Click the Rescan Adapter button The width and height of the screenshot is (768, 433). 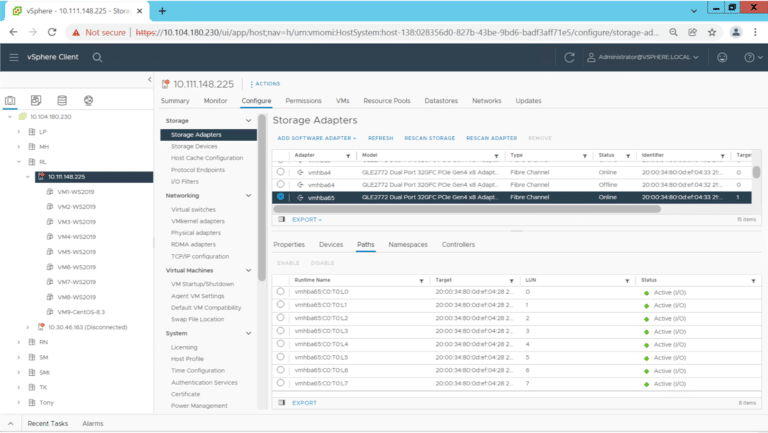491,138
